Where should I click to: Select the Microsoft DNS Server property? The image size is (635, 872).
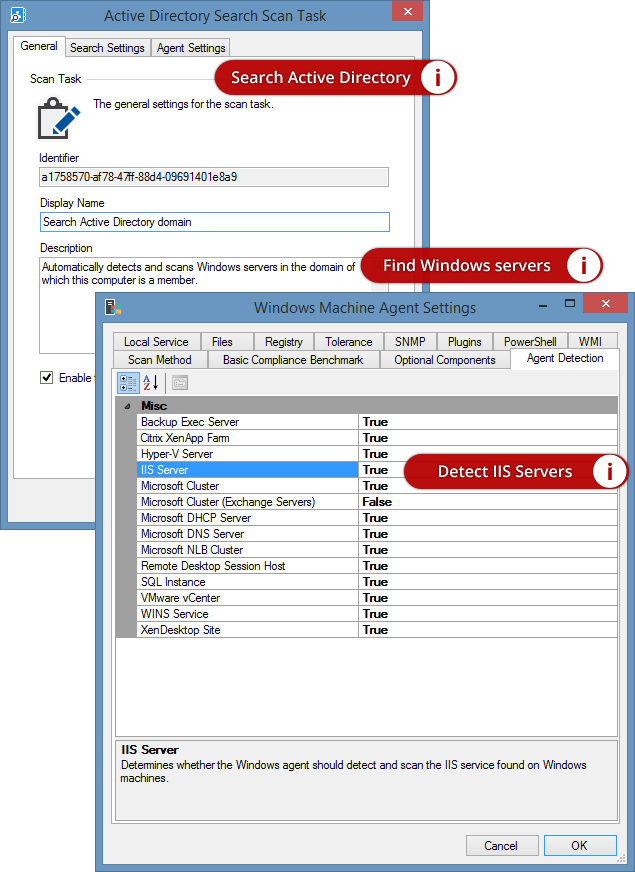click(x=247, y=534)
